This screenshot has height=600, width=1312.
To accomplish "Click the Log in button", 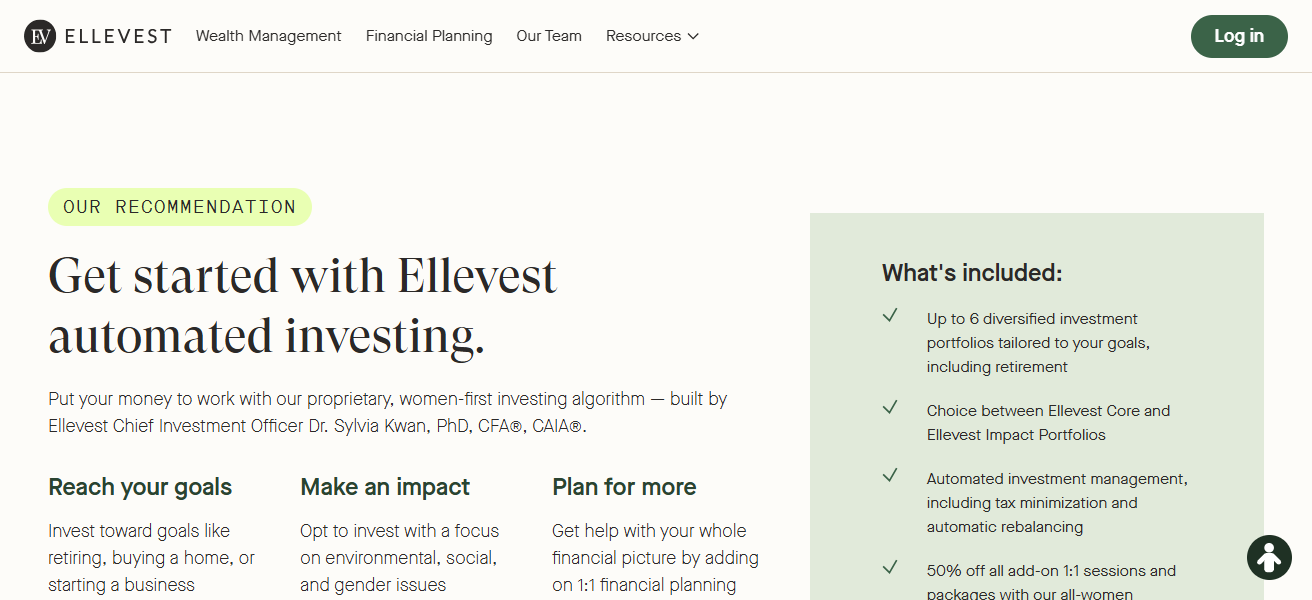I will 1239,36.
